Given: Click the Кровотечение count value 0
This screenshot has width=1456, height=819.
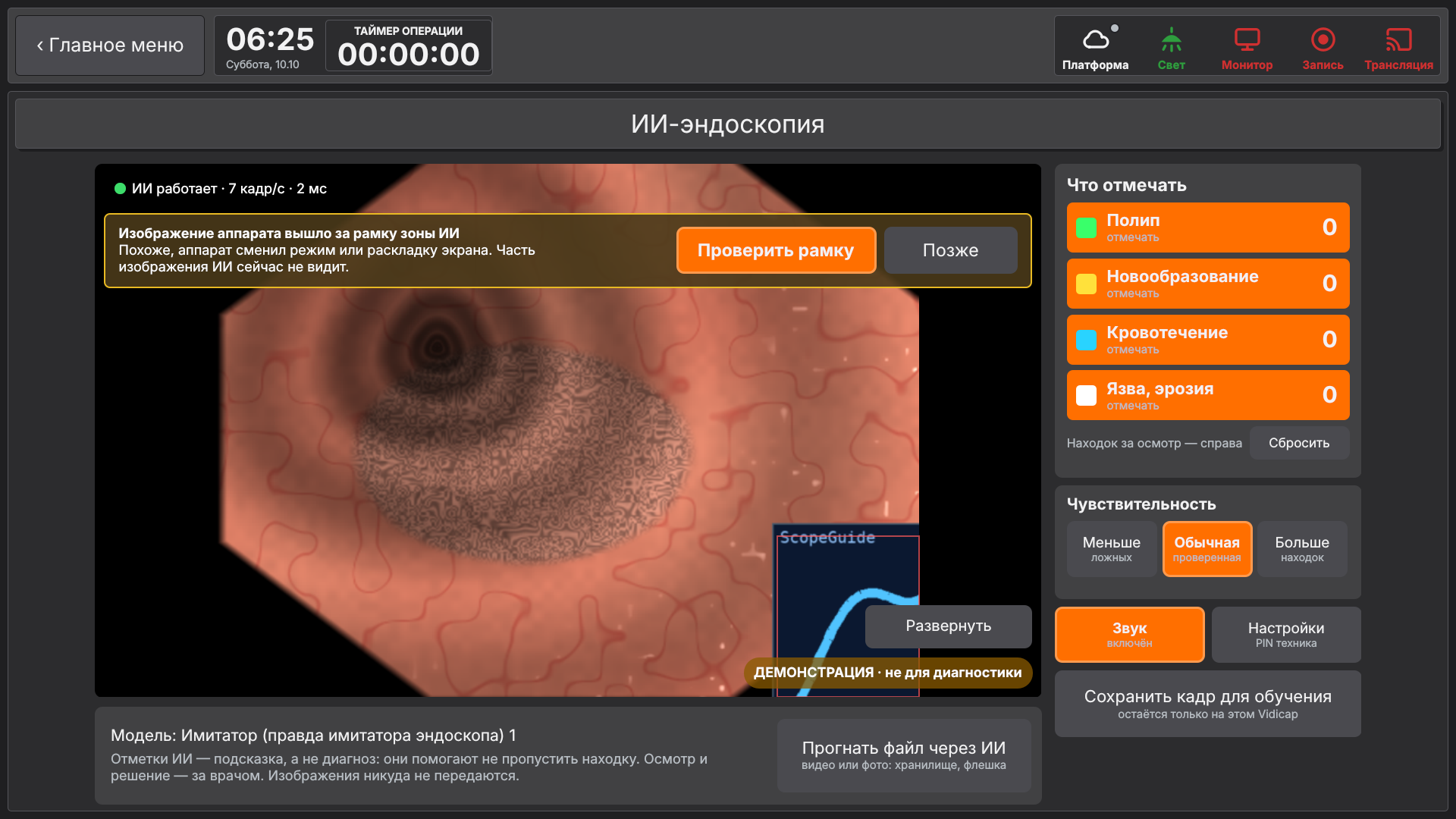Looking at the screenshot, I should (1329, 339).
